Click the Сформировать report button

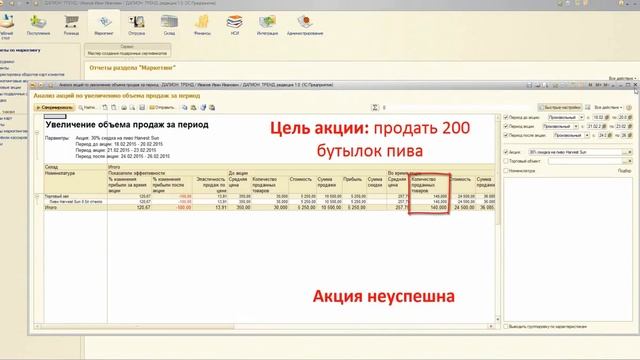point(54,107)
